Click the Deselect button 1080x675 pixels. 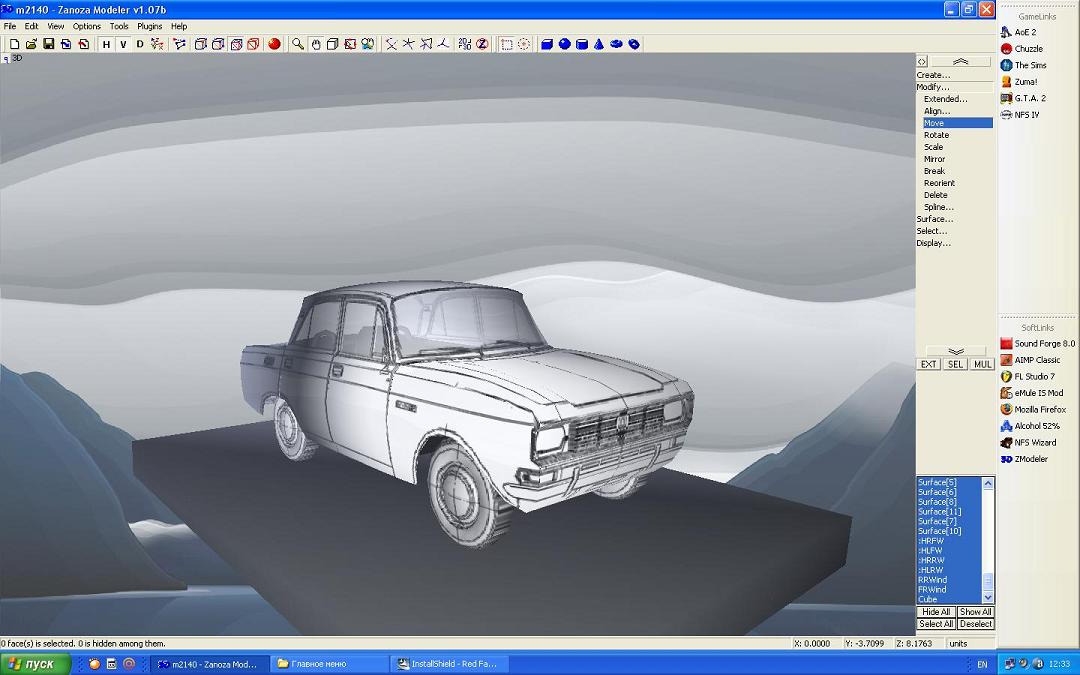[x=975, y=624]
